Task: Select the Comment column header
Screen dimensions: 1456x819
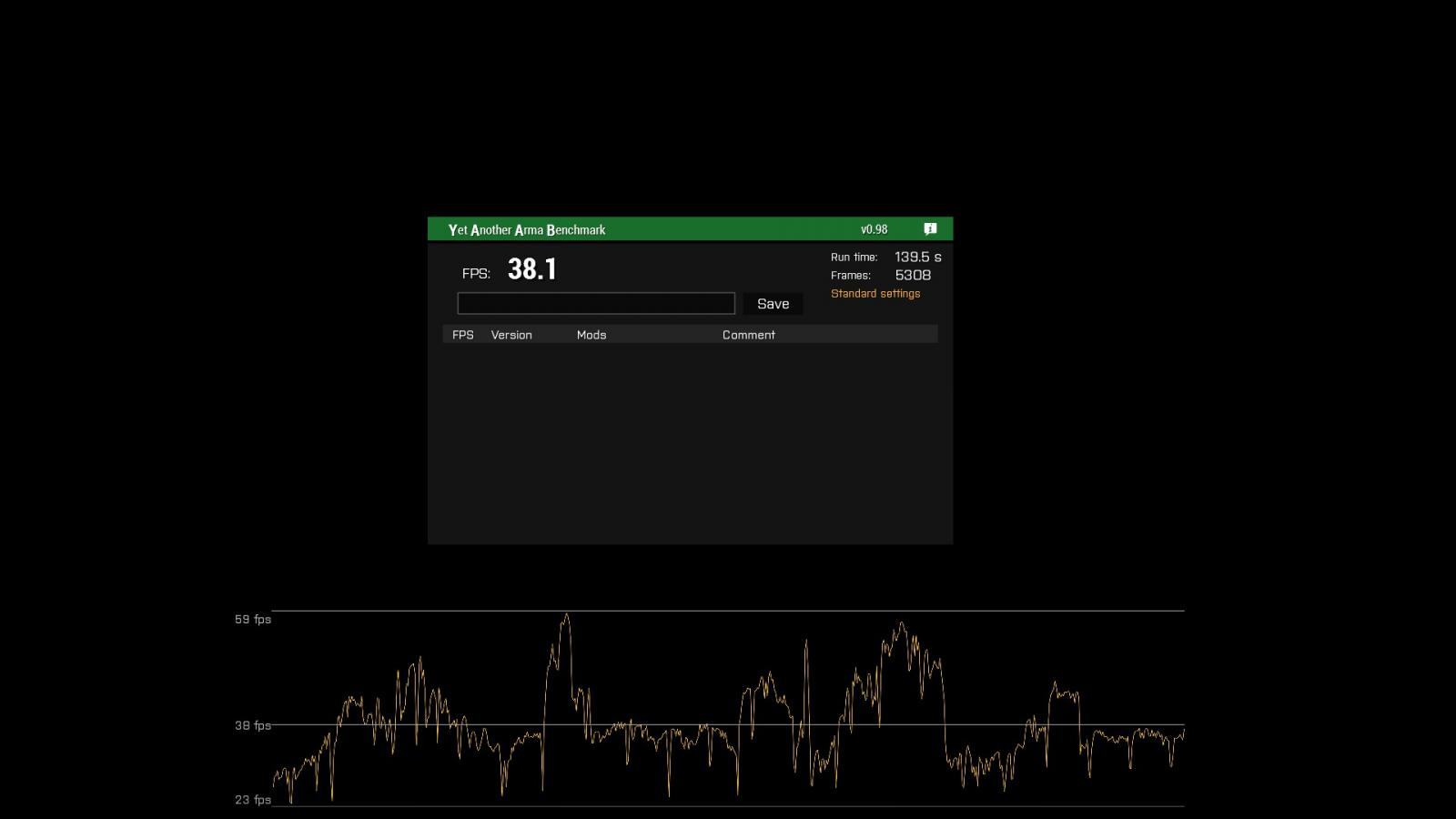Action: click(749, 335)
